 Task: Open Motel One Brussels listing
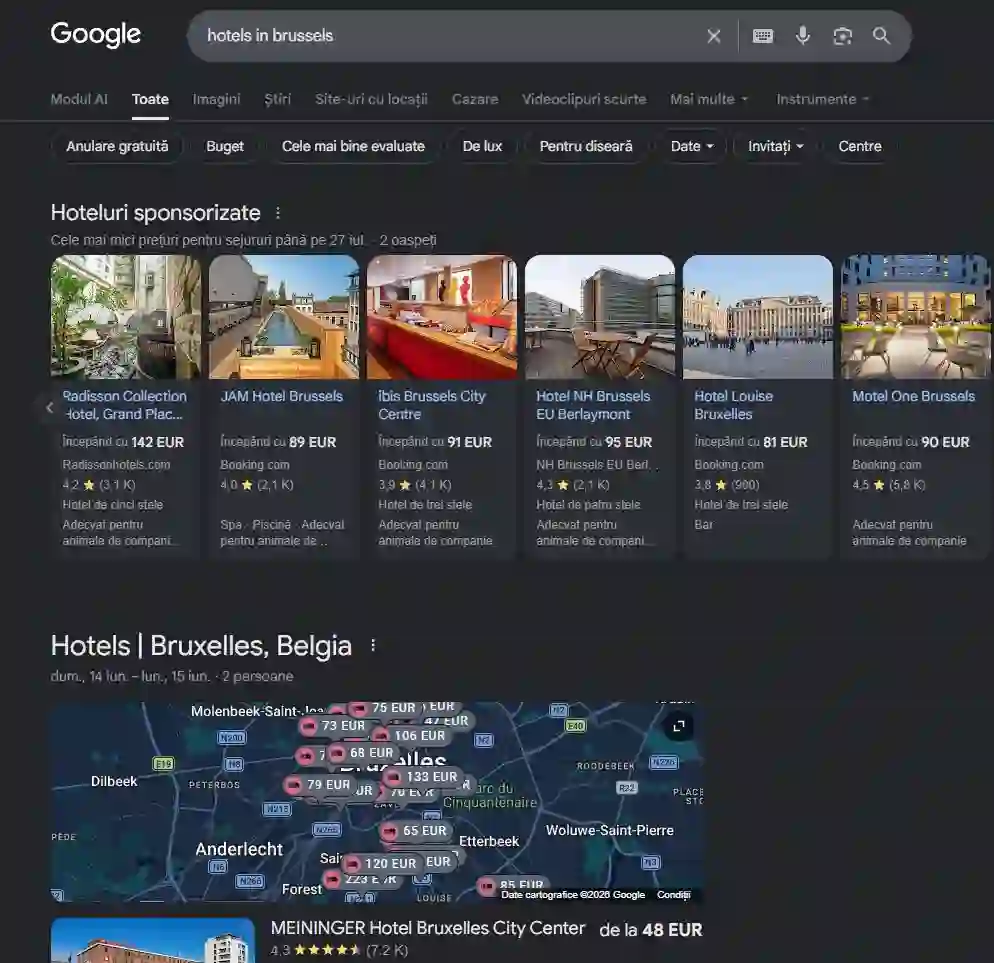913,396
